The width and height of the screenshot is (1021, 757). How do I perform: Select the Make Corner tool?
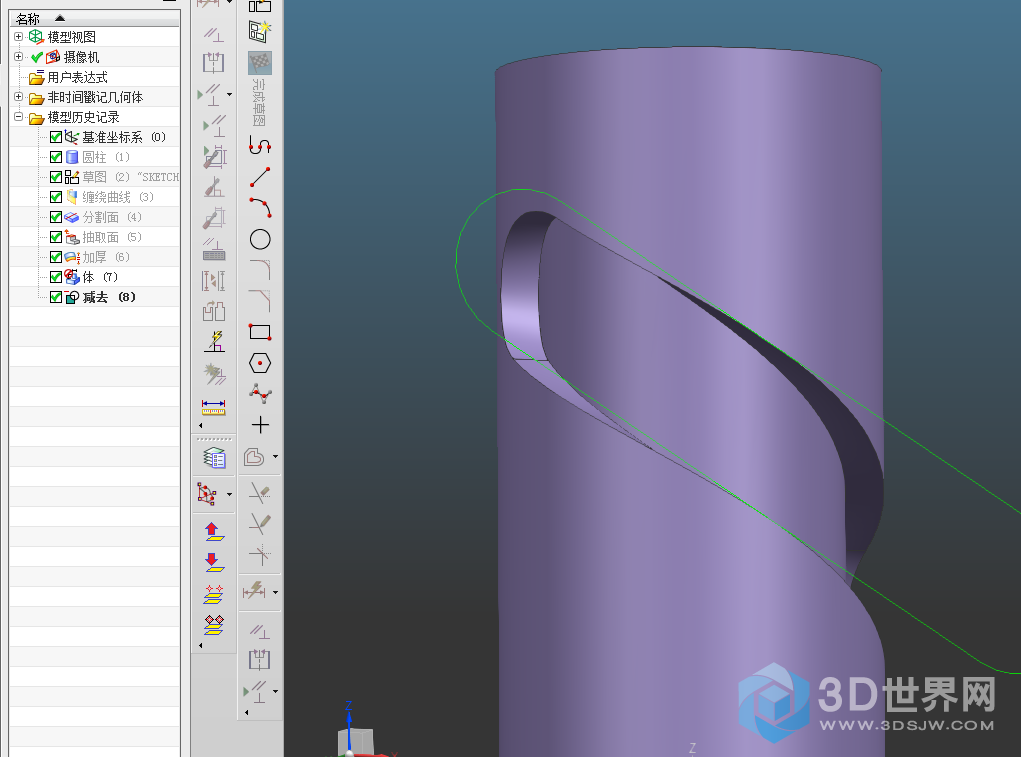tap(260, 555)
